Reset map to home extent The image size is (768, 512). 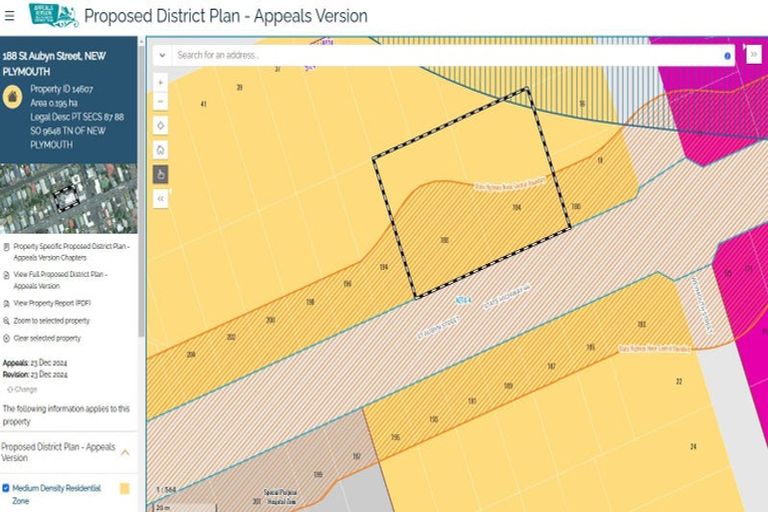(161, 150)
